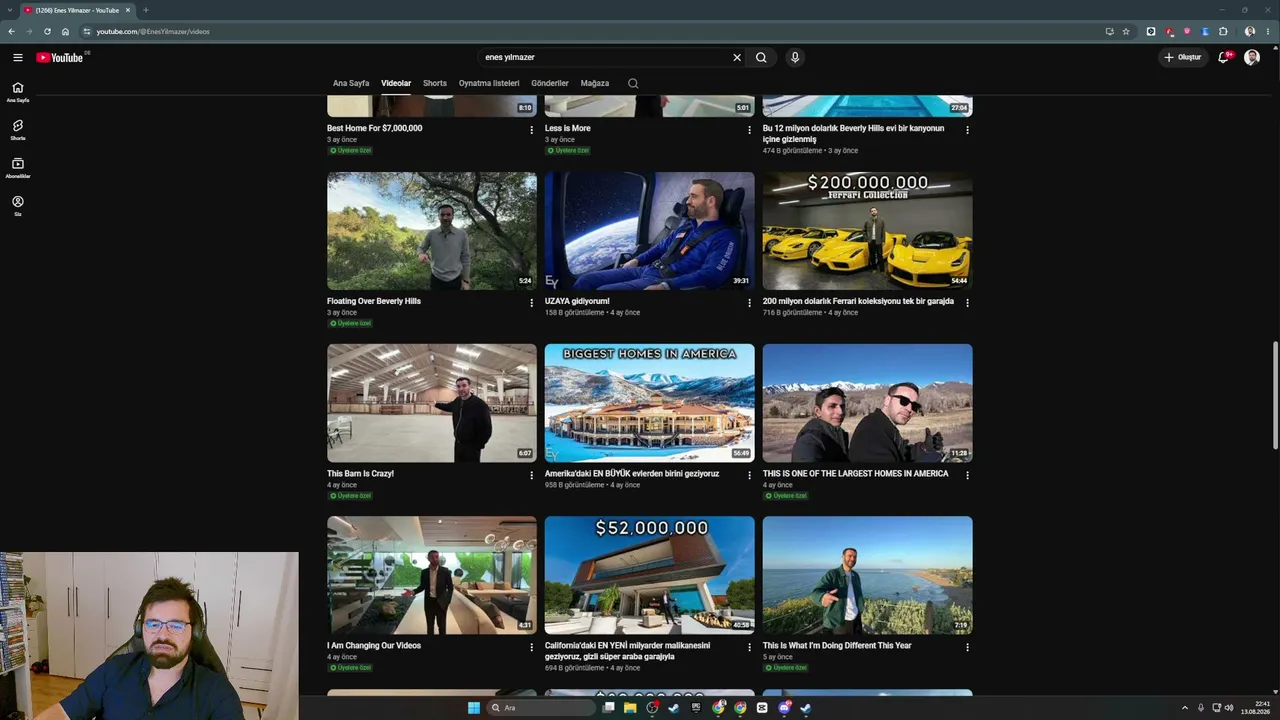The width and height of the screenshot is (1280, 720).
Task: Search within the channel using magnifier icon
Action: tap(633, 83)
